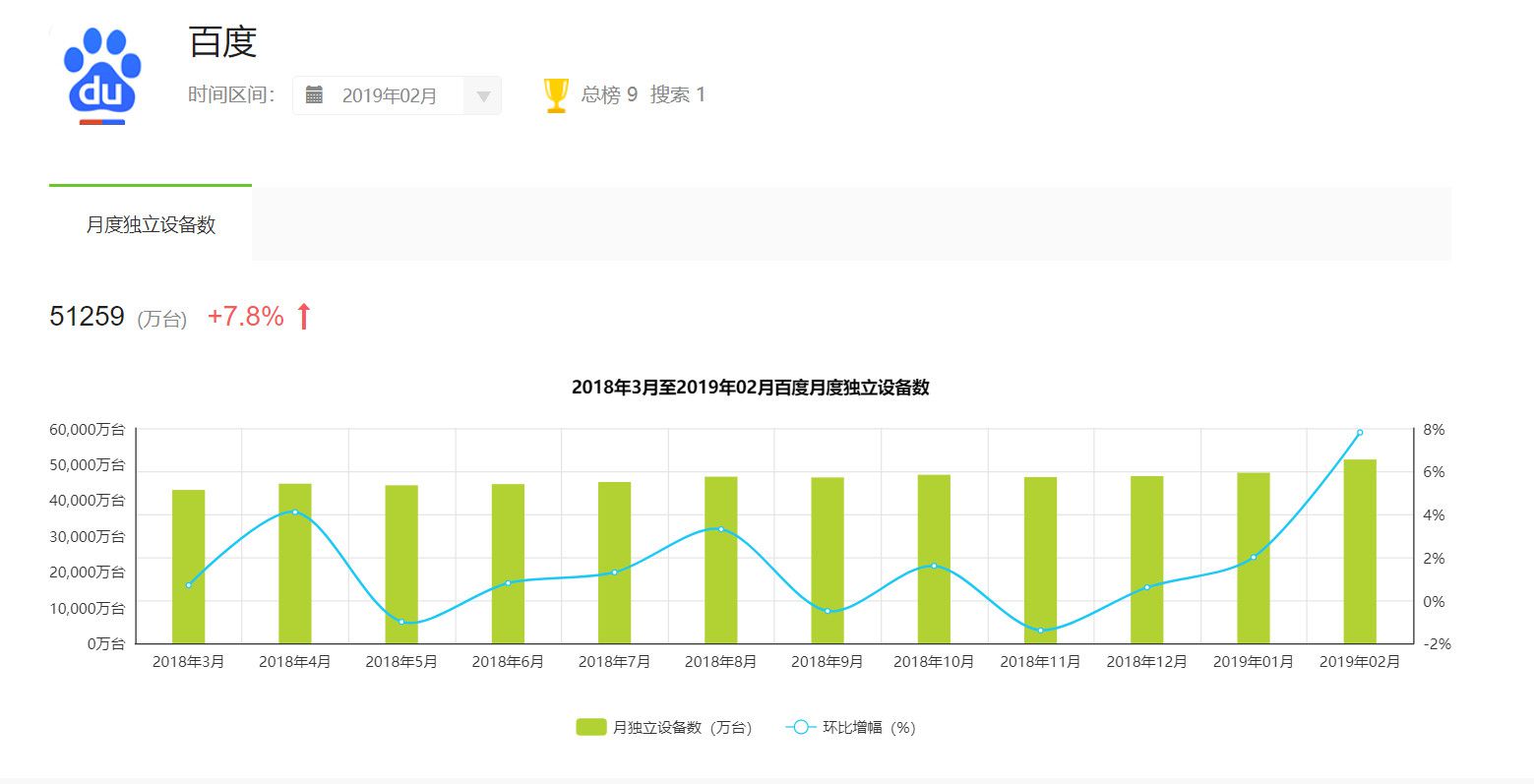
Task: Click the 2018年12月 axis label
Action: [1146, 662]
